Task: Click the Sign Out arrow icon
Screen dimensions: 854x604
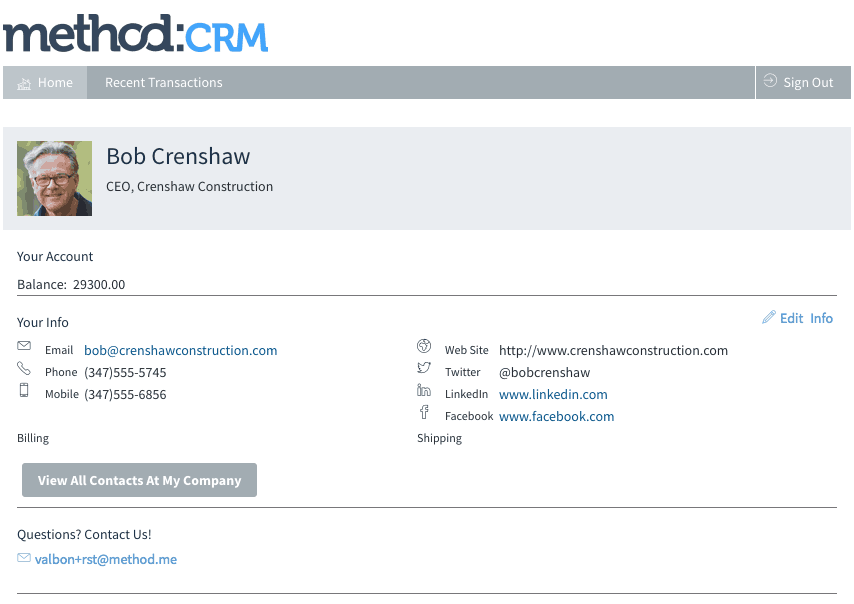Action: (770, 81)
